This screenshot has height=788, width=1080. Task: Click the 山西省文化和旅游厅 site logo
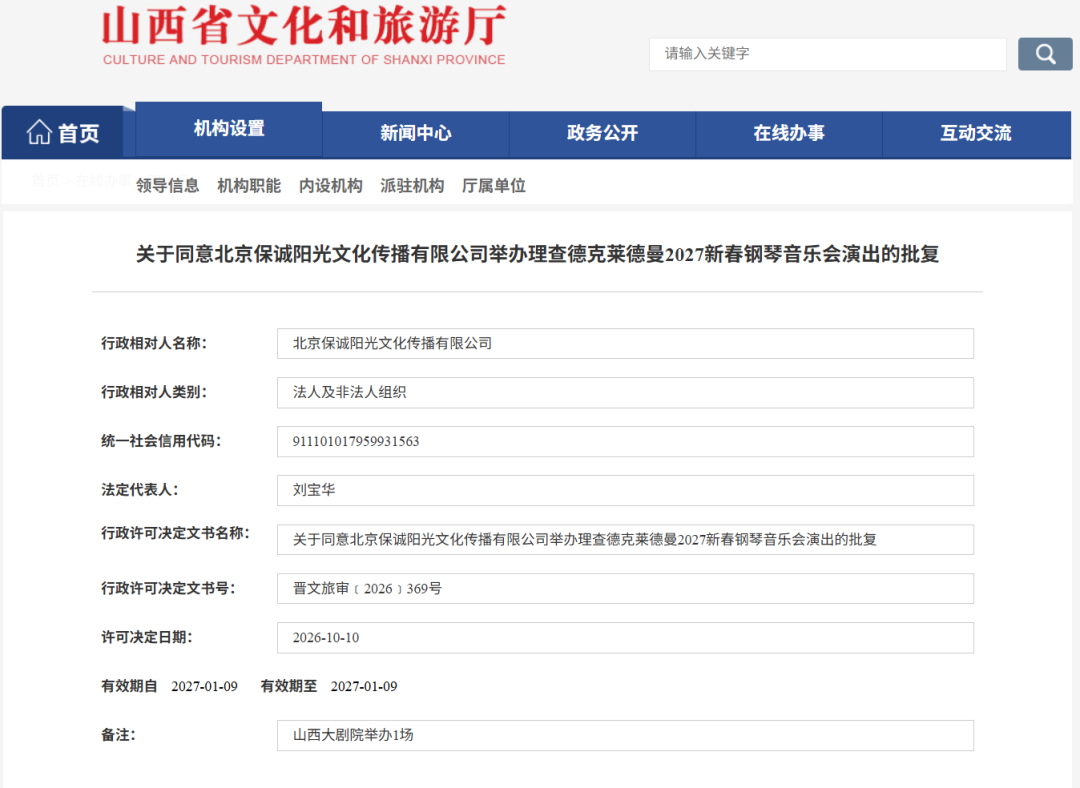[304, 25]
